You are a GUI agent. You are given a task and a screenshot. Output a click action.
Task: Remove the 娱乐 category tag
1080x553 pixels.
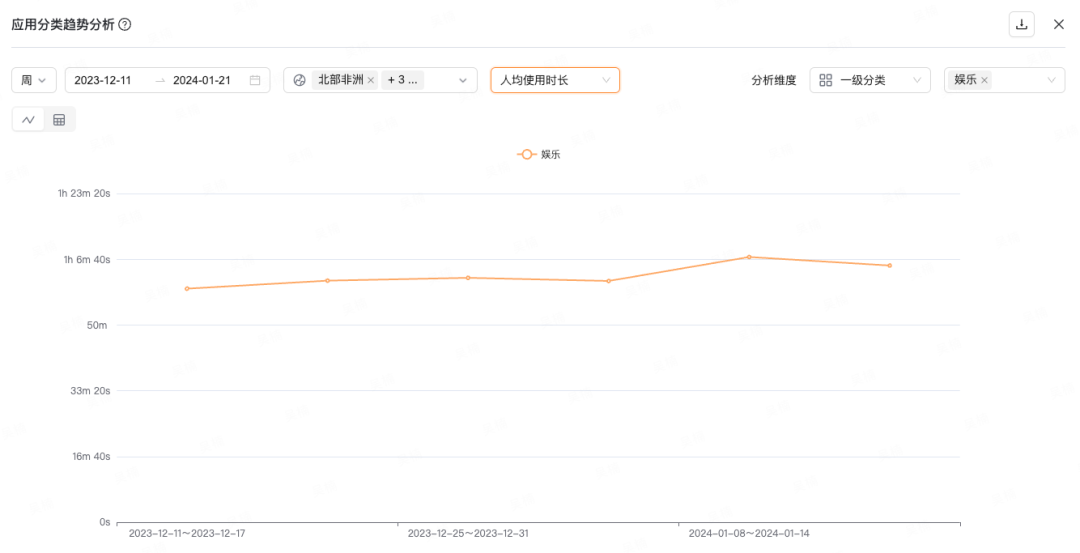pos(984,80)
